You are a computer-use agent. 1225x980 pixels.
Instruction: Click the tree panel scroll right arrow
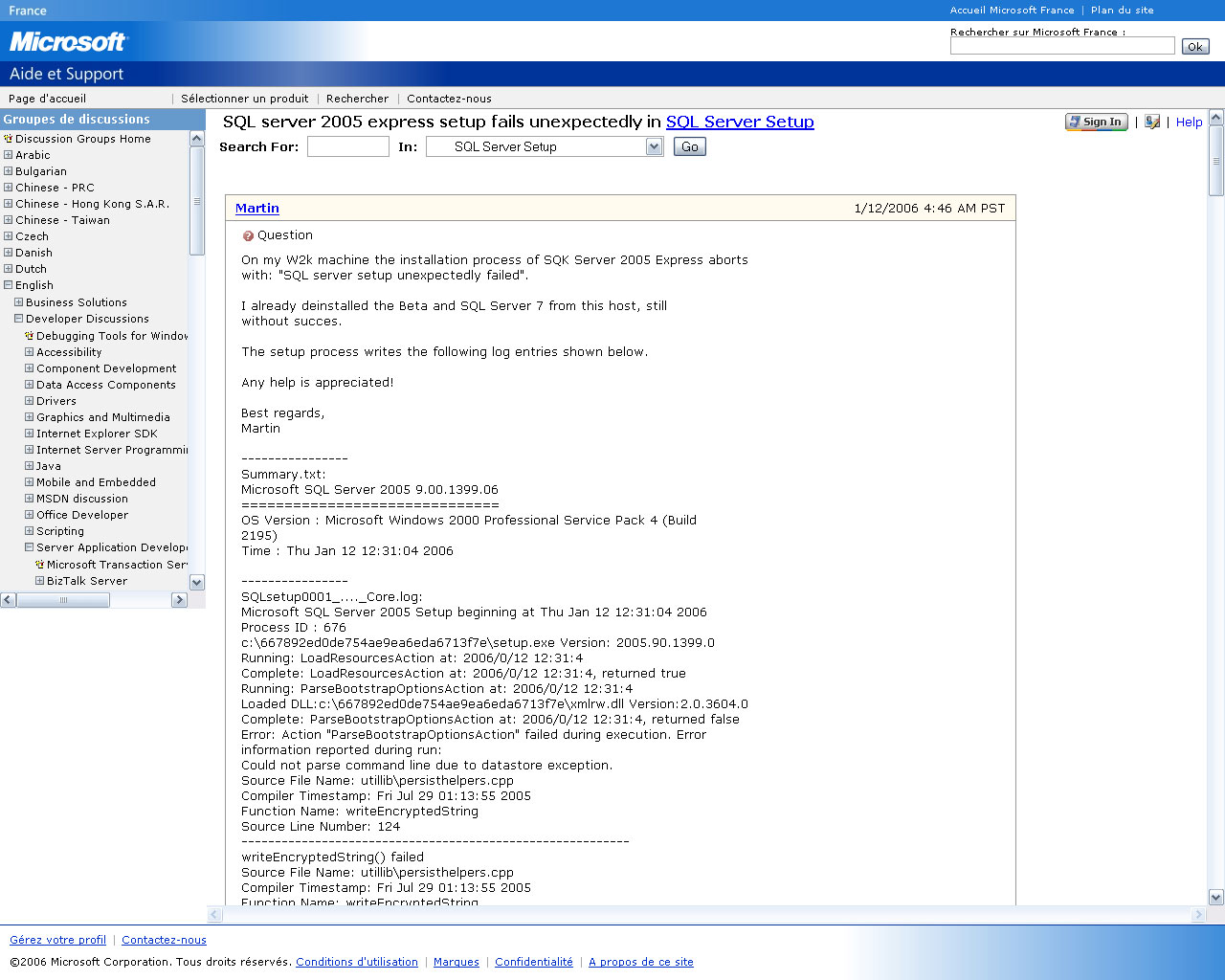tap(179, 600)
